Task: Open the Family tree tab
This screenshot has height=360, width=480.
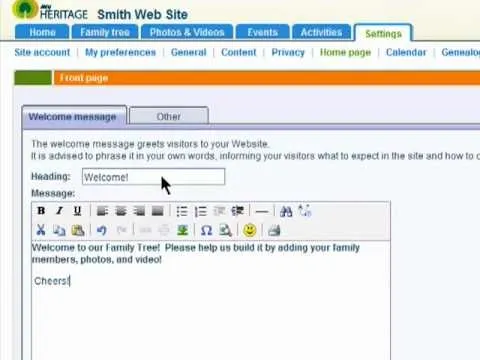Action: point(105,32)
